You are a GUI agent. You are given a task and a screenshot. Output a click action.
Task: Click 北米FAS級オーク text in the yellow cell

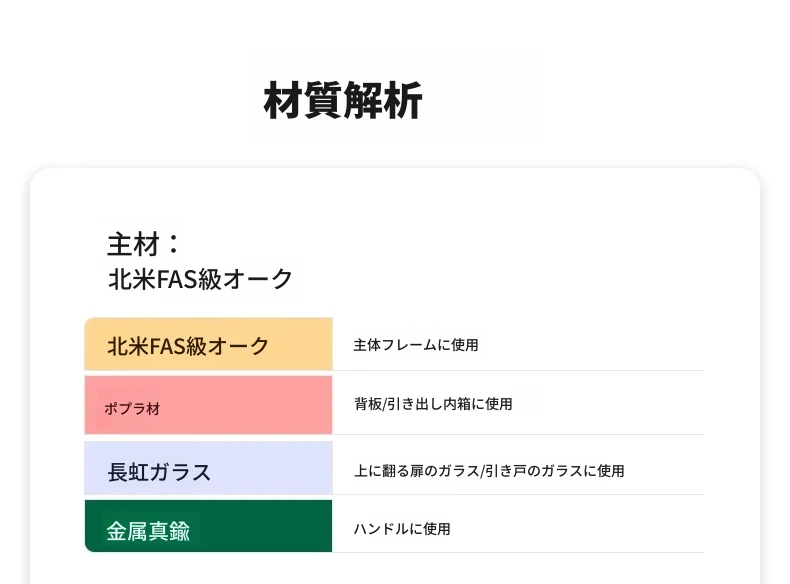pyautogui.click(x=188, y=346)
